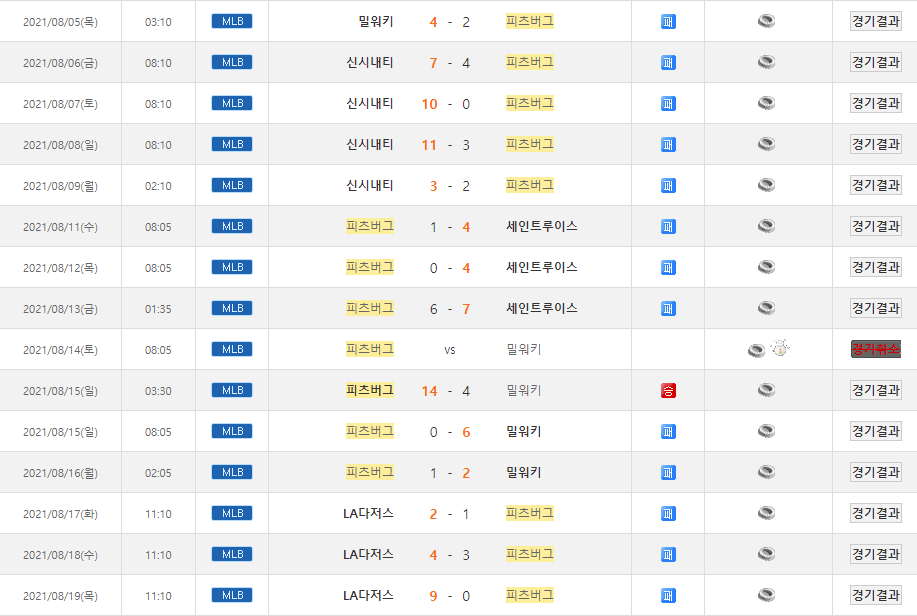Image resolution: width=917 pixels, height=616 pixels.
Task: Click stadium icon for 08/19 LA Dodgers game
Action: pos(766,595)
